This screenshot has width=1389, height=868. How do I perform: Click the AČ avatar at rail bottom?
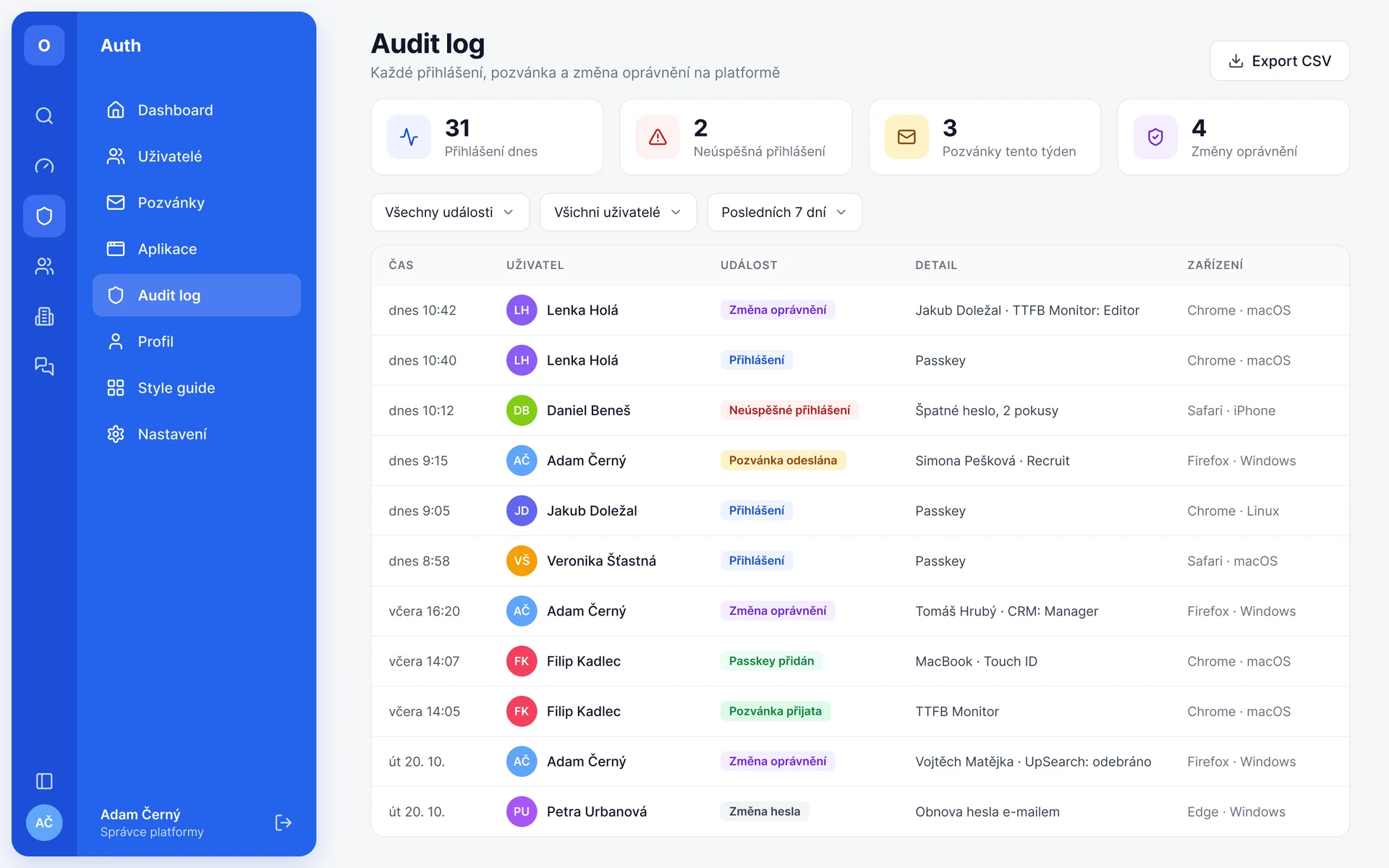[x=44, y=822]
